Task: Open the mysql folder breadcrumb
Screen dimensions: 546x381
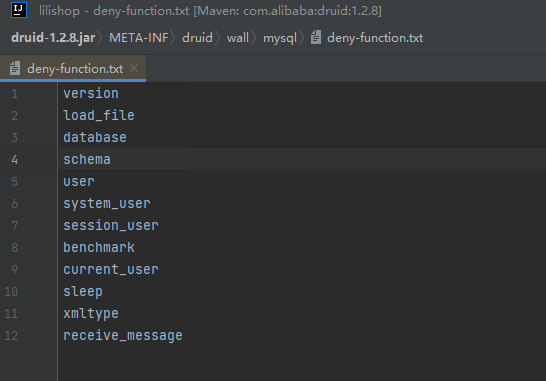Action: click(x=280, y=38)
